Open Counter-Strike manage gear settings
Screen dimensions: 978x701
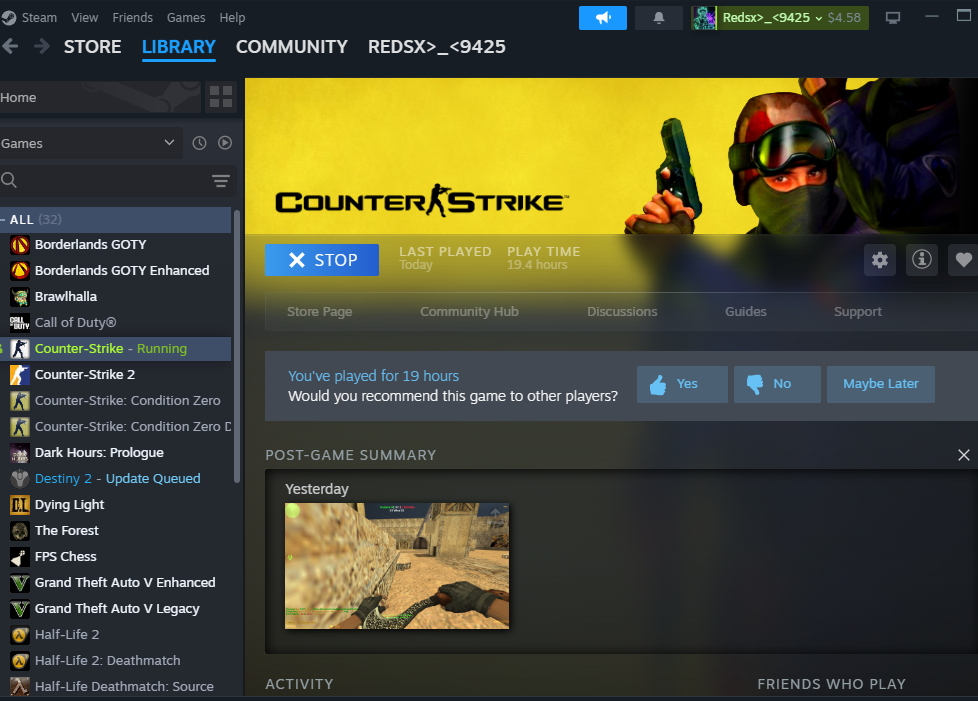(x=879, y=260)
